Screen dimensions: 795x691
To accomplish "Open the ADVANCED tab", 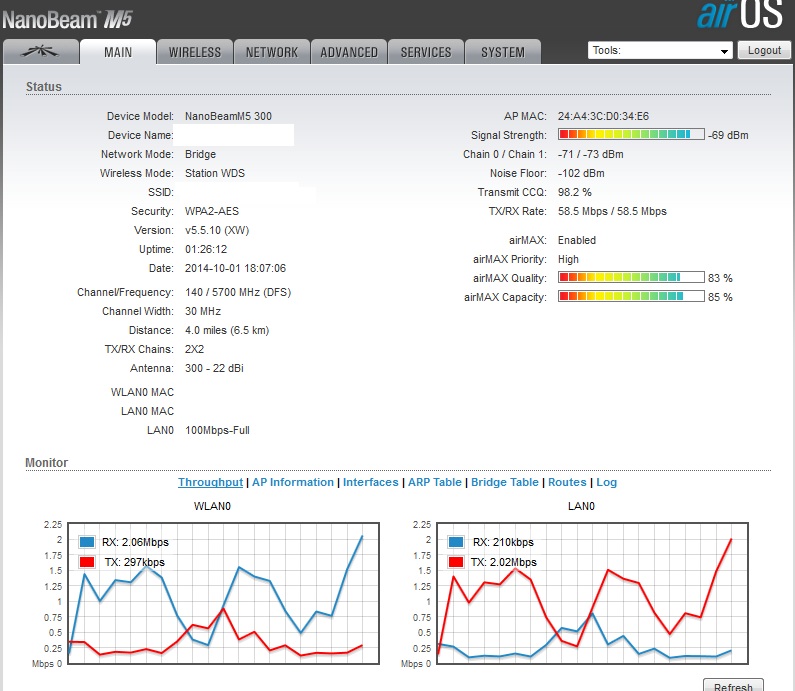I will click(x=349, y=52).
